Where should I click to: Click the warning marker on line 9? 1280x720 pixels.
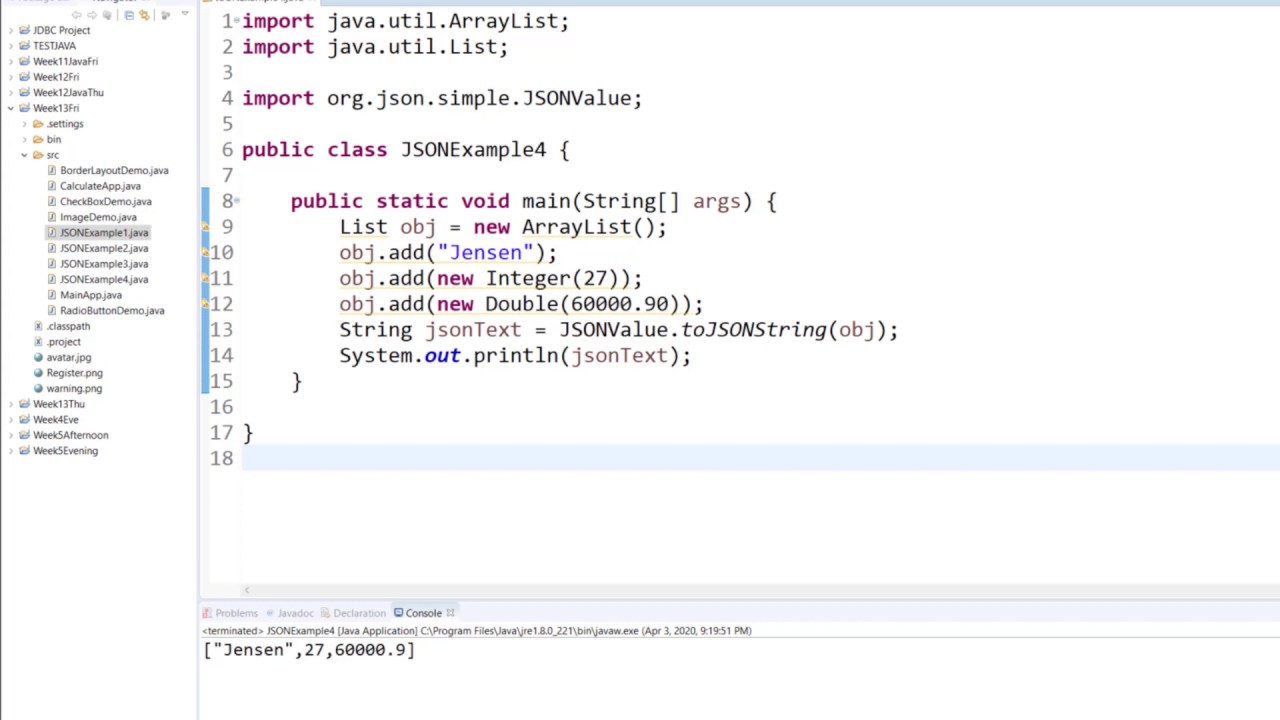coord(205,227)
